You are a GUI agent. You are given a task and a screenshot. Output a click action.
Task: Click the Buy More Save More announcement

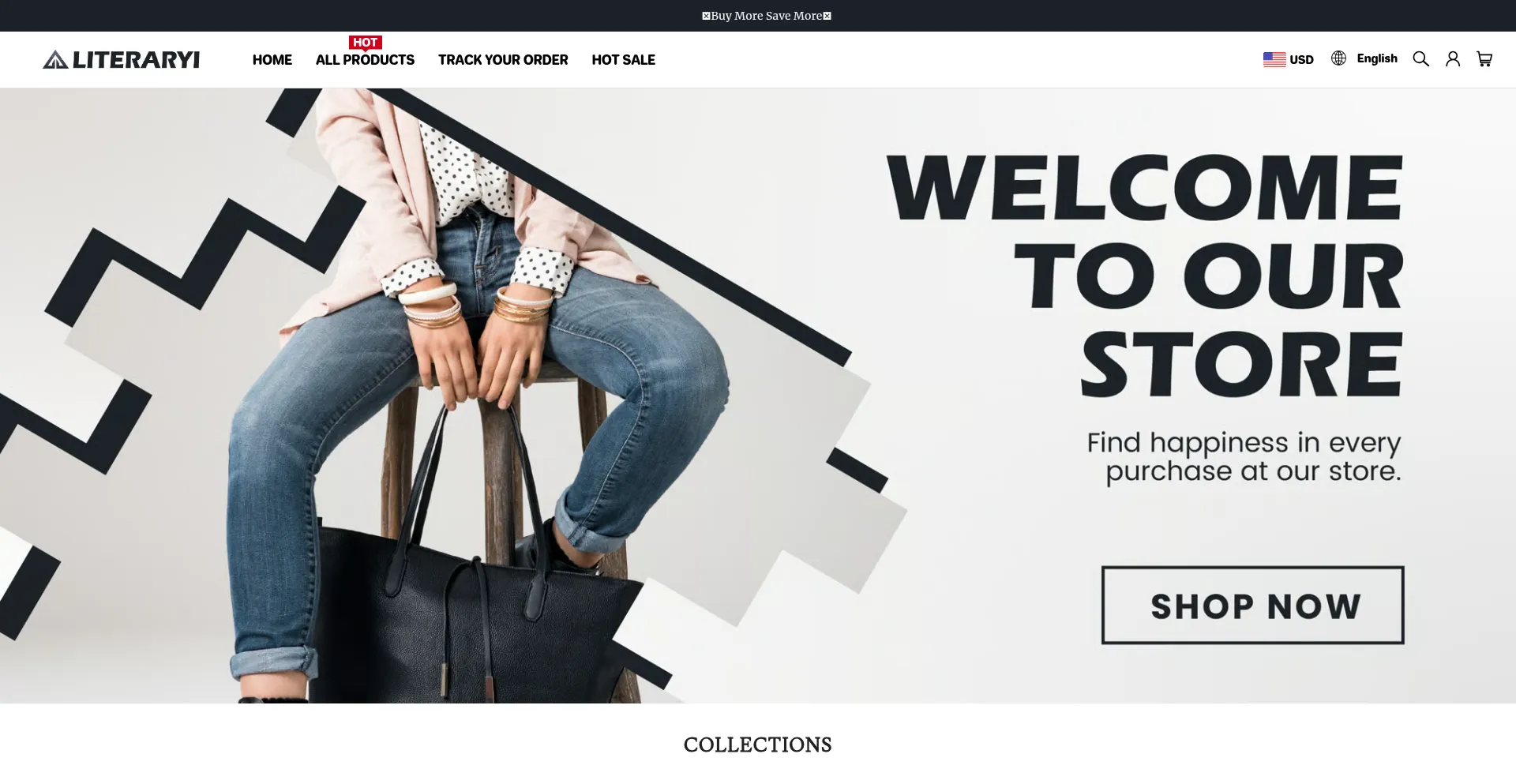766,16
